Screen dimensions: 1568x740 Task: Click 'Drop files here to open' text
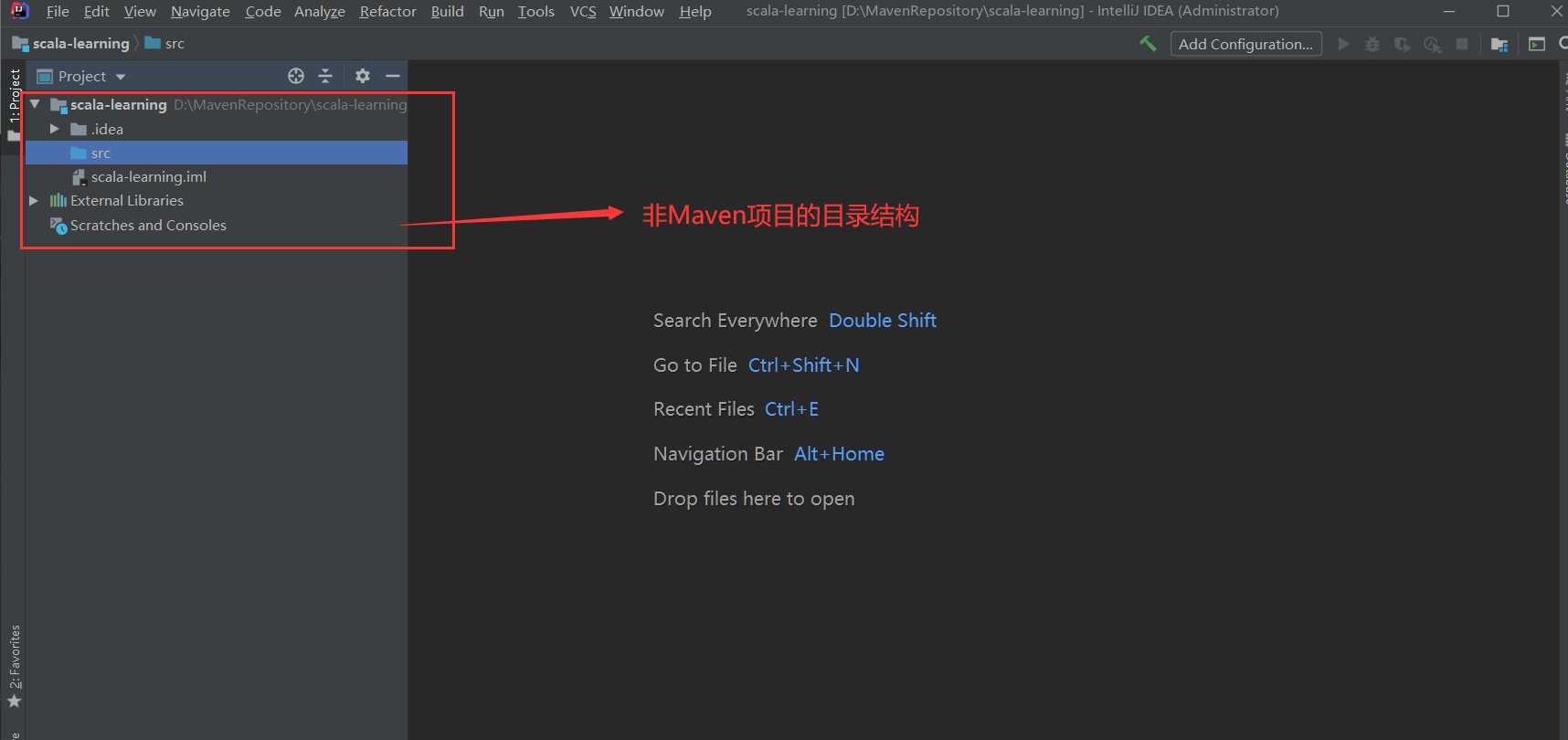point(754,499)
